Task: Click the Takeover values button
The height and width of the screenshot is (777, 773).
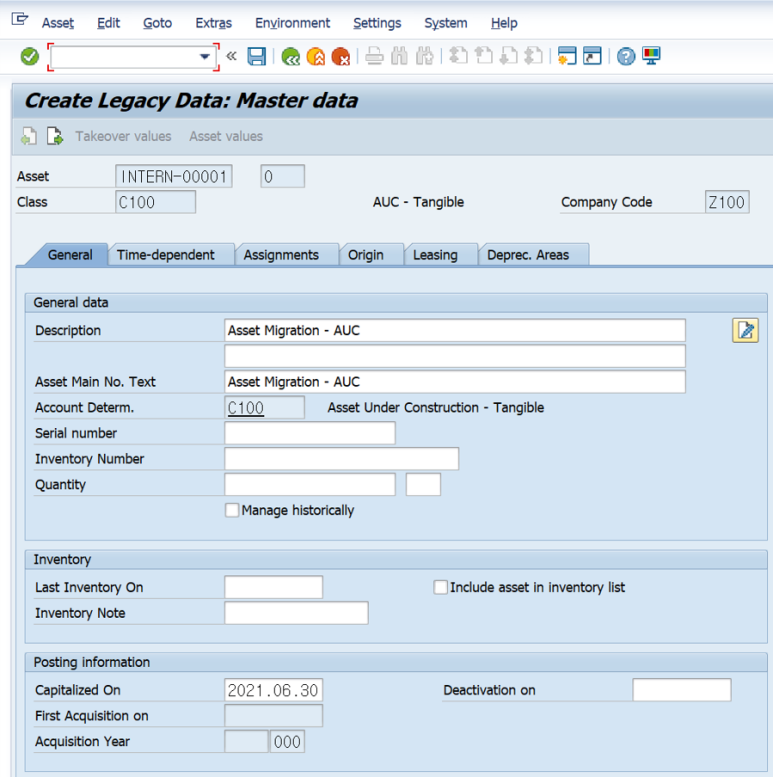Action: pyautogui.click(x=123, y=136)
